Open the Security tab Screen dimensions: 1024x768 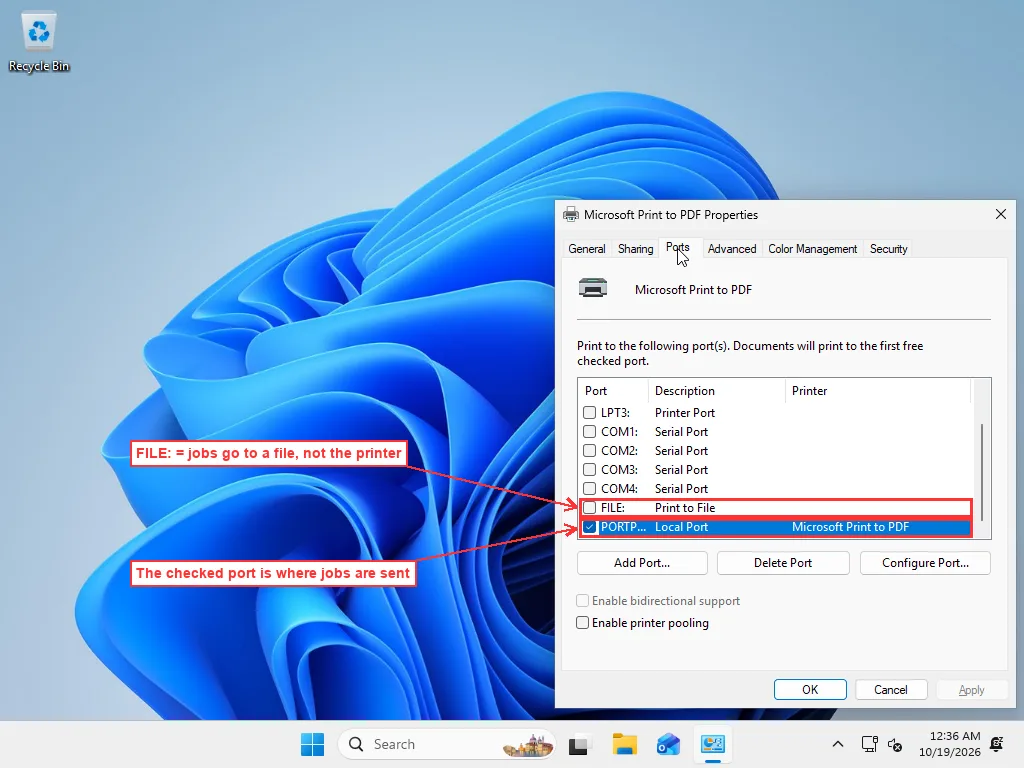888,249
